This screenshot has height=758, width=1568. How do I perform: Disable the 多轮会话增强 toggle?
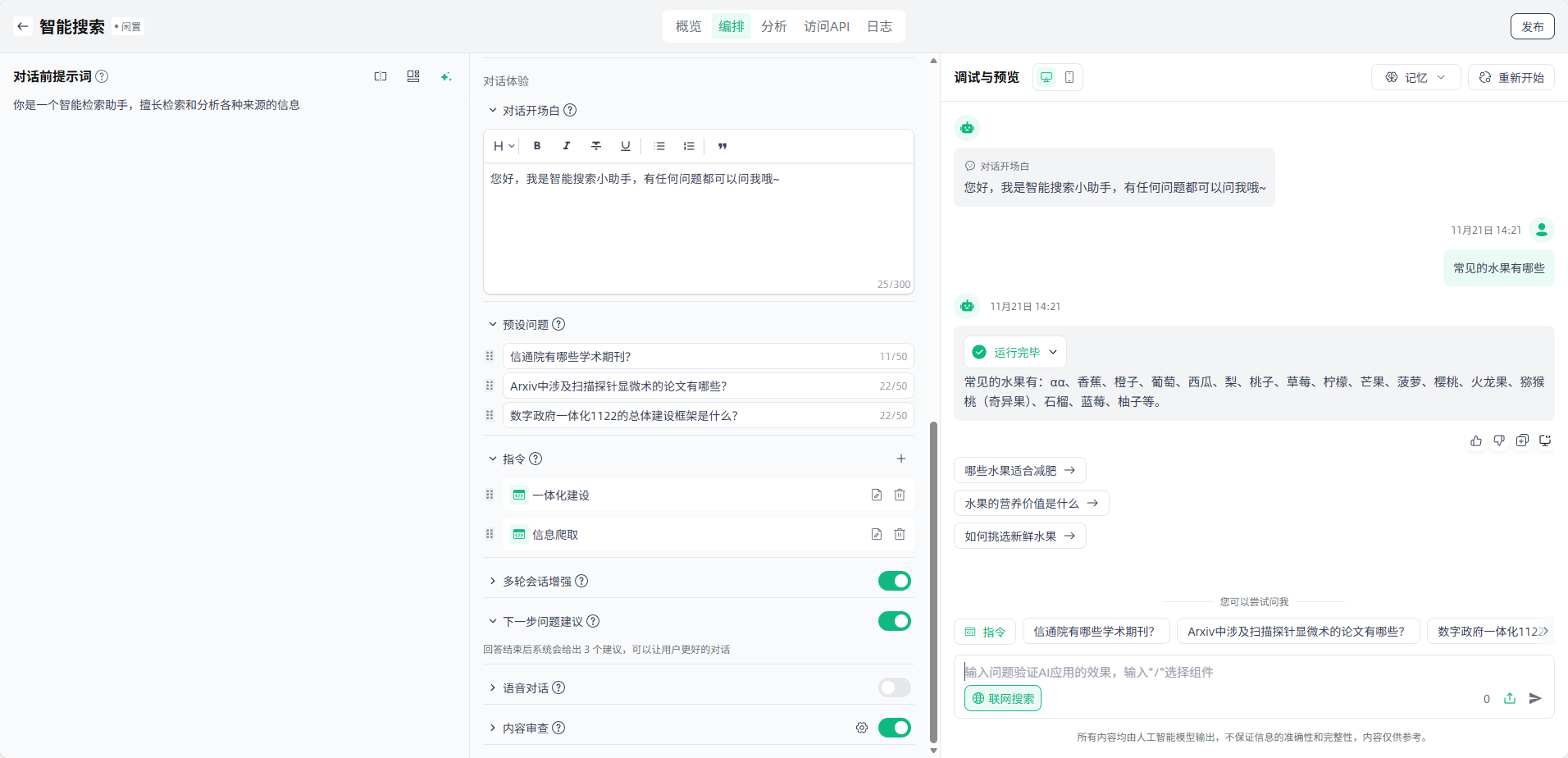(x=894, y=581)
